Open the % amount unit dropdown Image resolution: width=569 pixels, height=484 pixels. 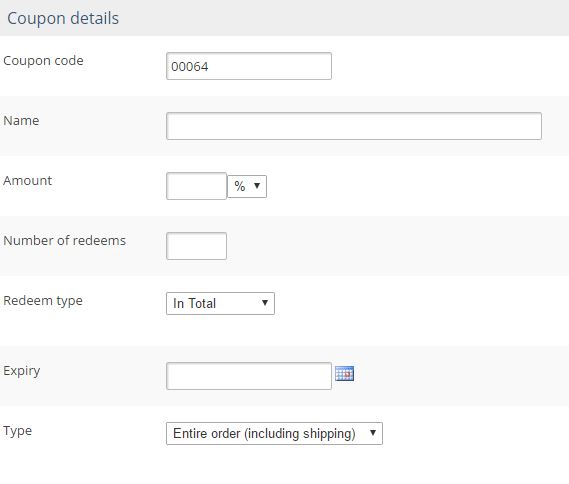(x=247, y=186)
